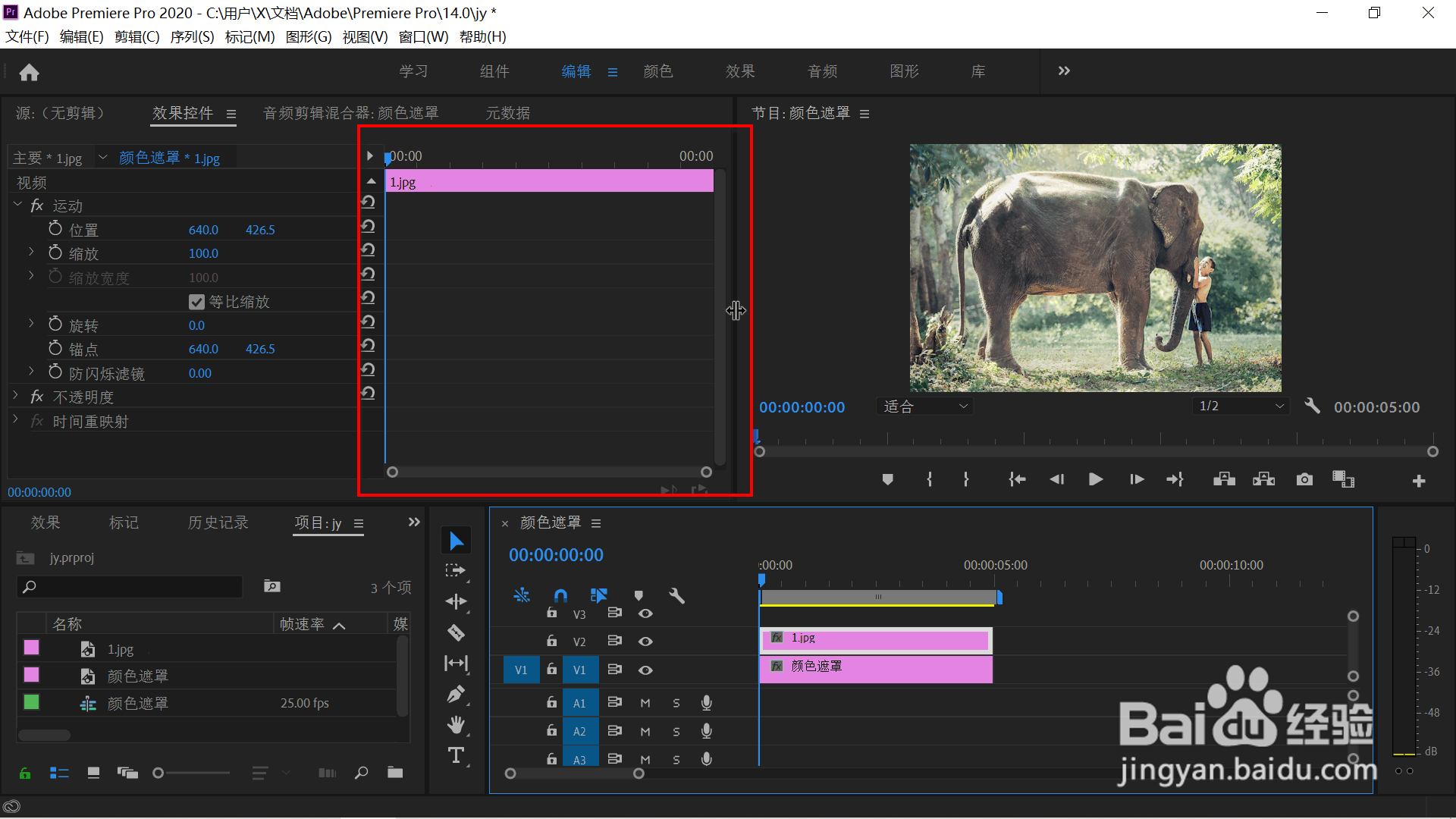Open the 适合 zoom level dropdown
The width and height of the screenshot is (1456, 819).
click(x=925, y=406)
